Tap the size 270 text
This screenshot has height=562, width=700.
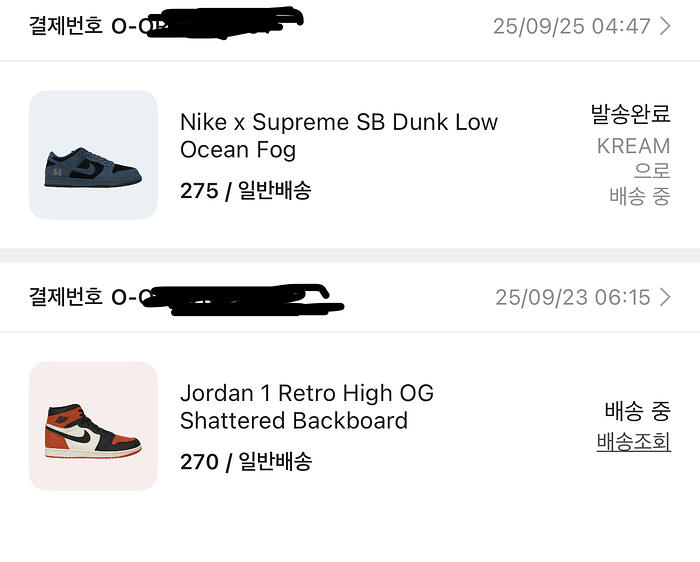[199, 461]
